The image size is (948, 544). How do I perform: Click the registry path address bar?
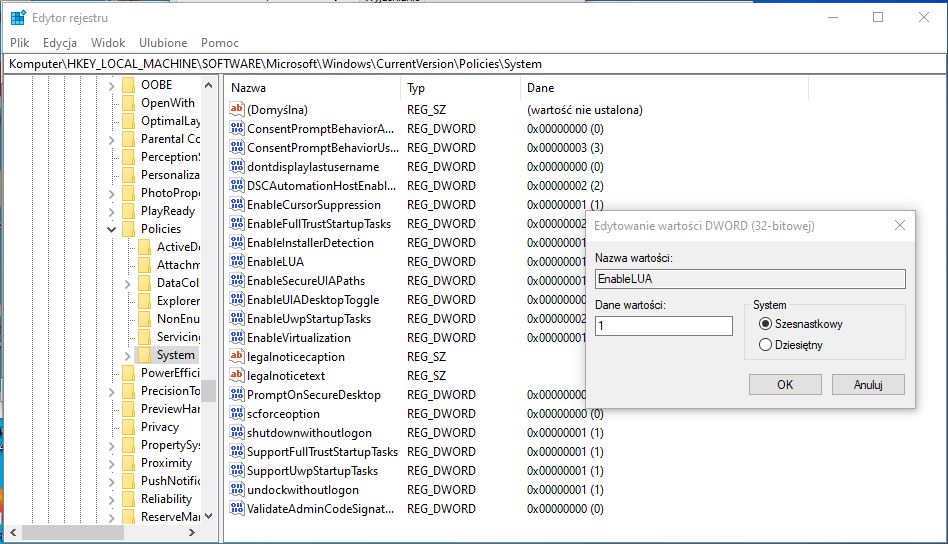474,64
